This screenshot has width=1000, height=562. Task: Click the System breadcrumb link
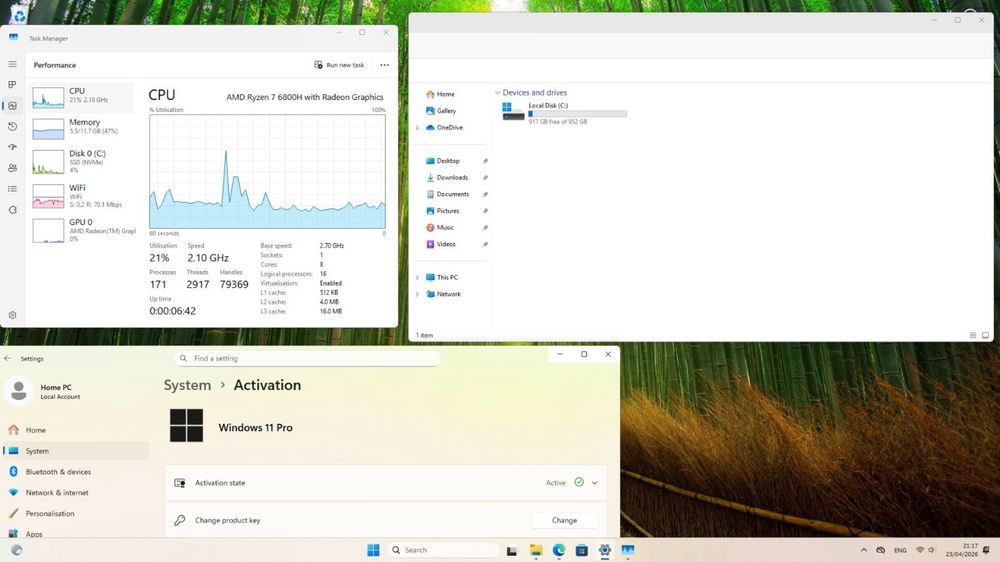coord(187,385)
